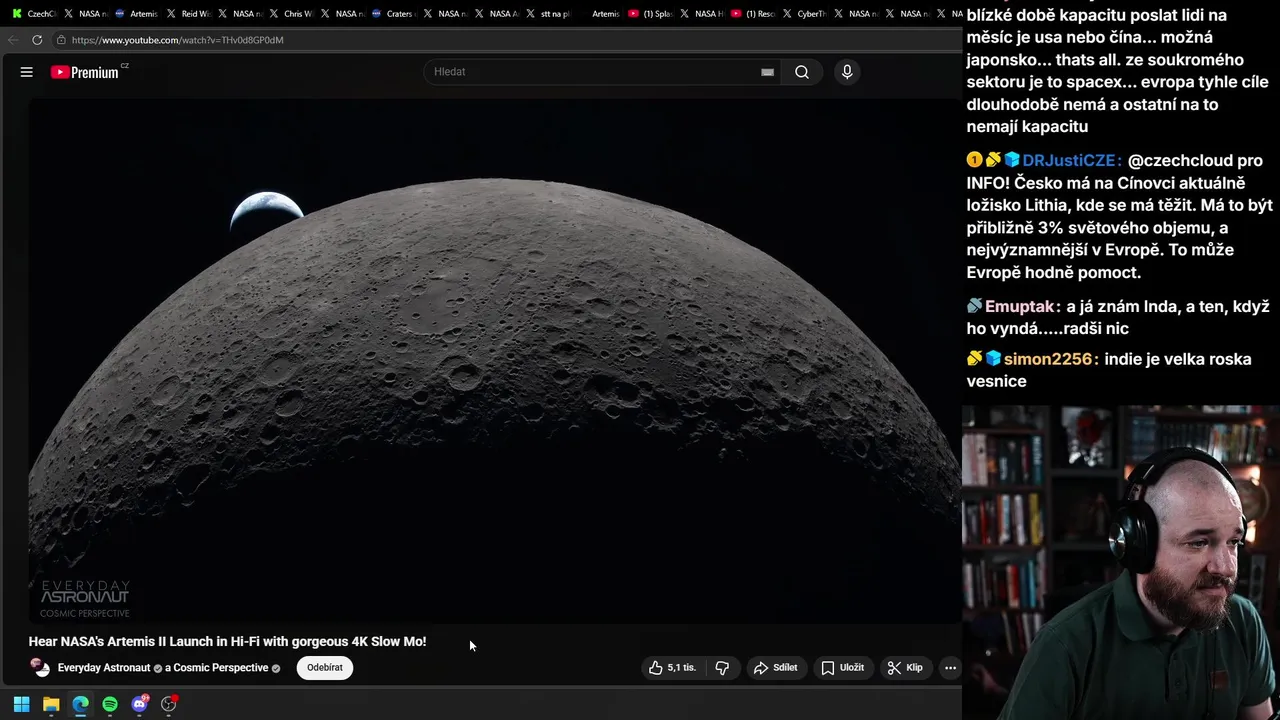
Task: Open the on-screen keyboard icon in search box
Action: click(x=767, y=72)
